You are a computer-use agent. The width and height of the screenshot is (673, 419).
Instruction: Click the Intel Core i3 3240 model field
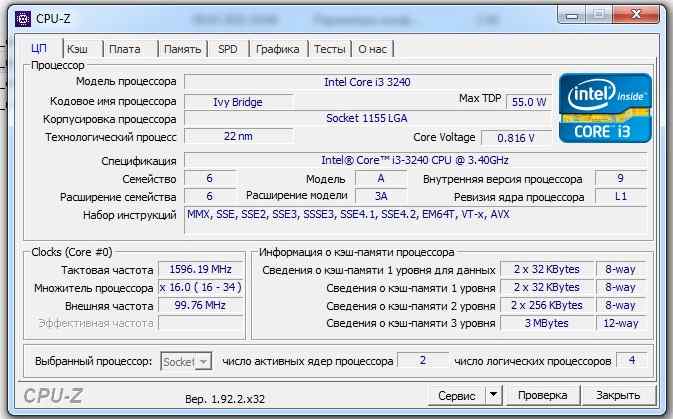point(367,82)
